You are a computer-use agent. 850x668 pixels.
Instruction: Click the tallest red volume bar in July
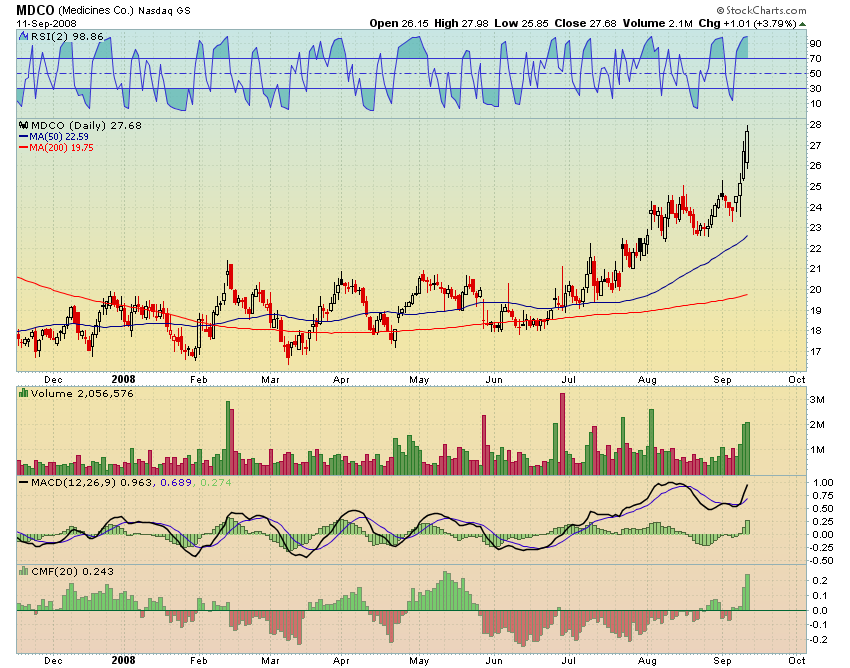[x=562, y=434]
